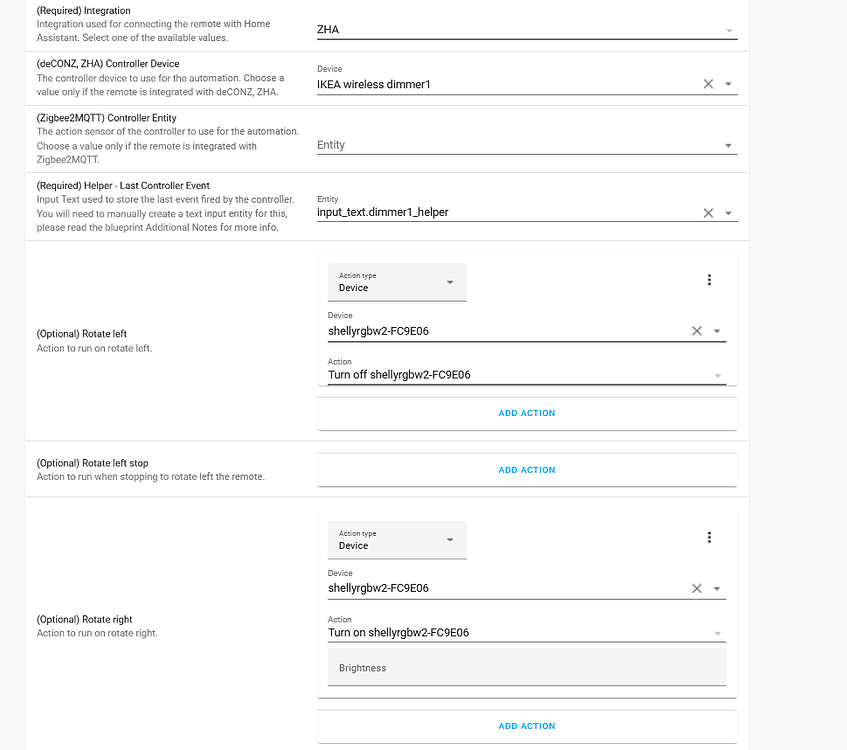Clear the input_text.dimmer1_helper entity selection
847x750 pixels.
708,213
